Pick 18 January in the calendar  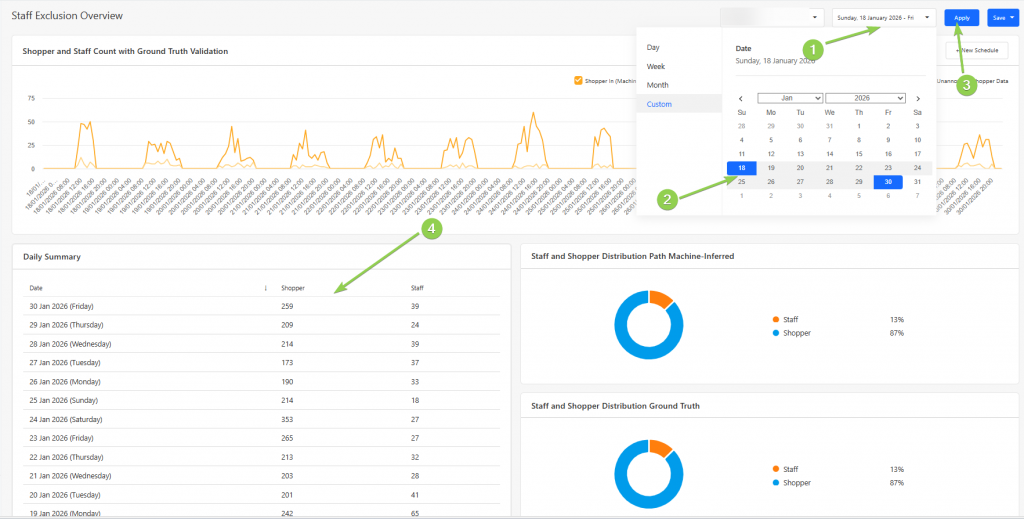coord(741,168)
